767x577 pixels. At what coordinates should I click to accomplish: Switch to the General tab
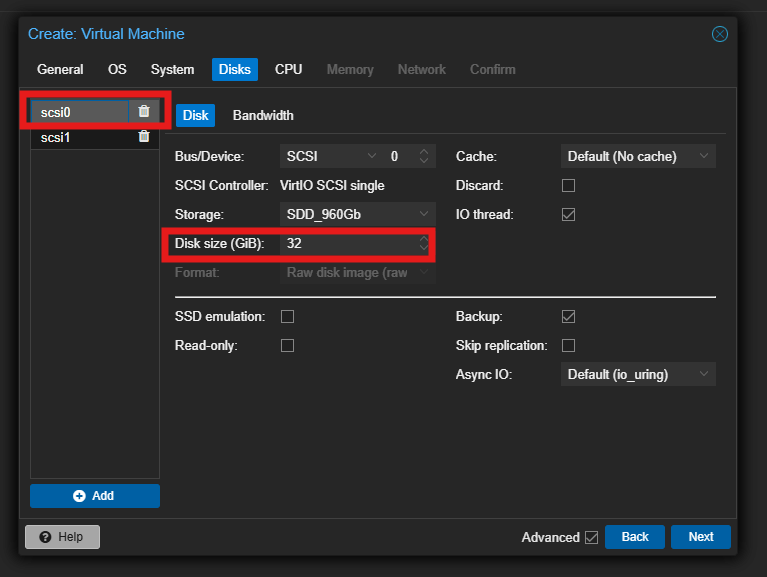(60, 69)
